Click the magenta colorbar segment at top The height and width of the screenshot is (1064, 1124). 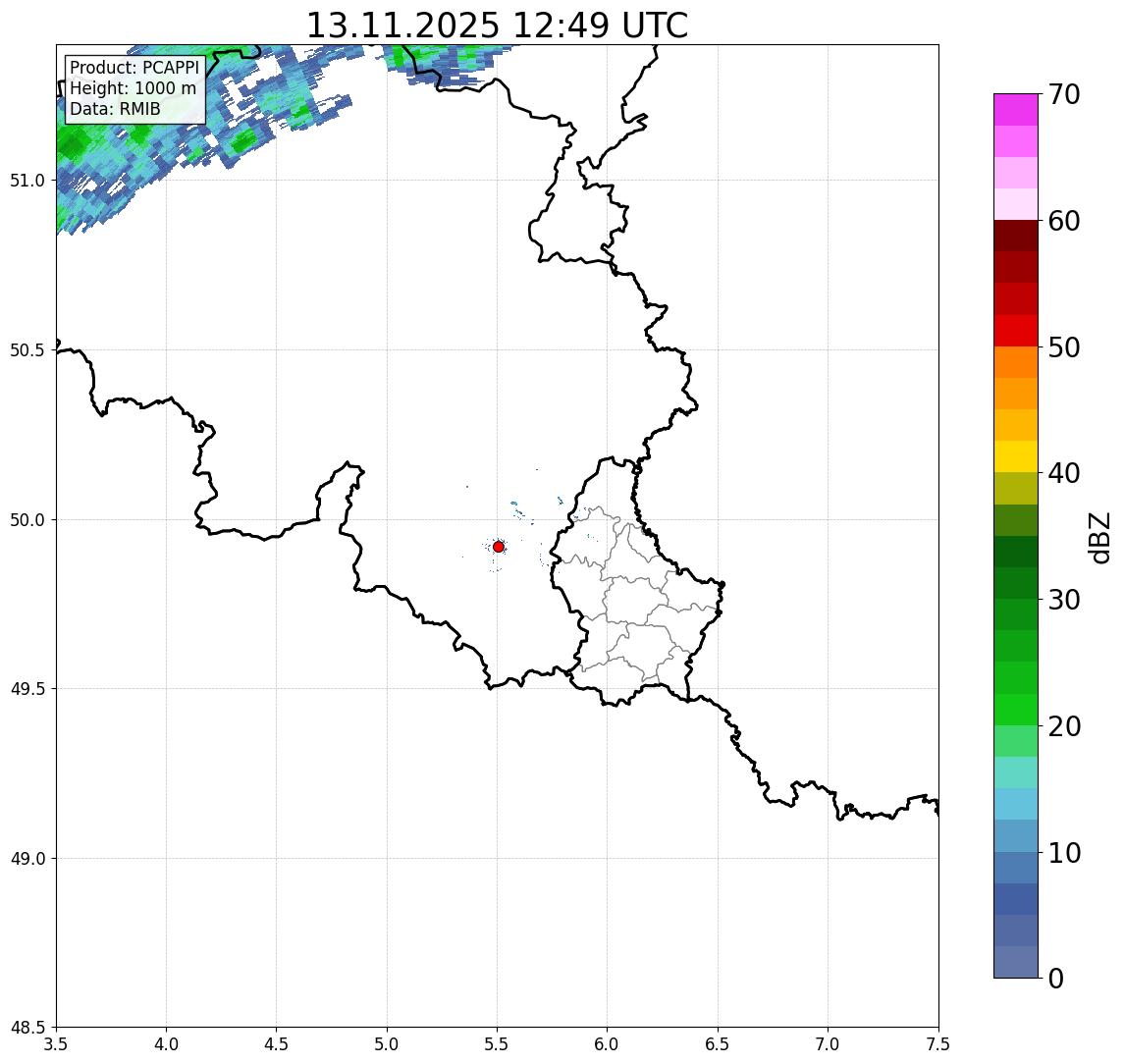click(1016, 110)
